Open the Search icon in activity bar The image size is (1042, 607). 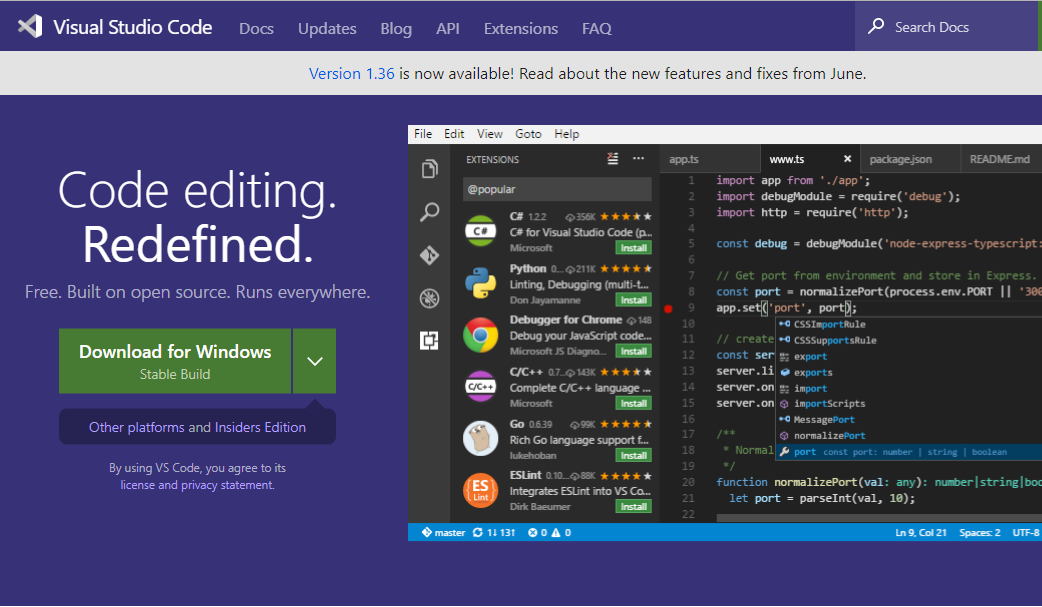pyautogui.click(x=429, y=212)
